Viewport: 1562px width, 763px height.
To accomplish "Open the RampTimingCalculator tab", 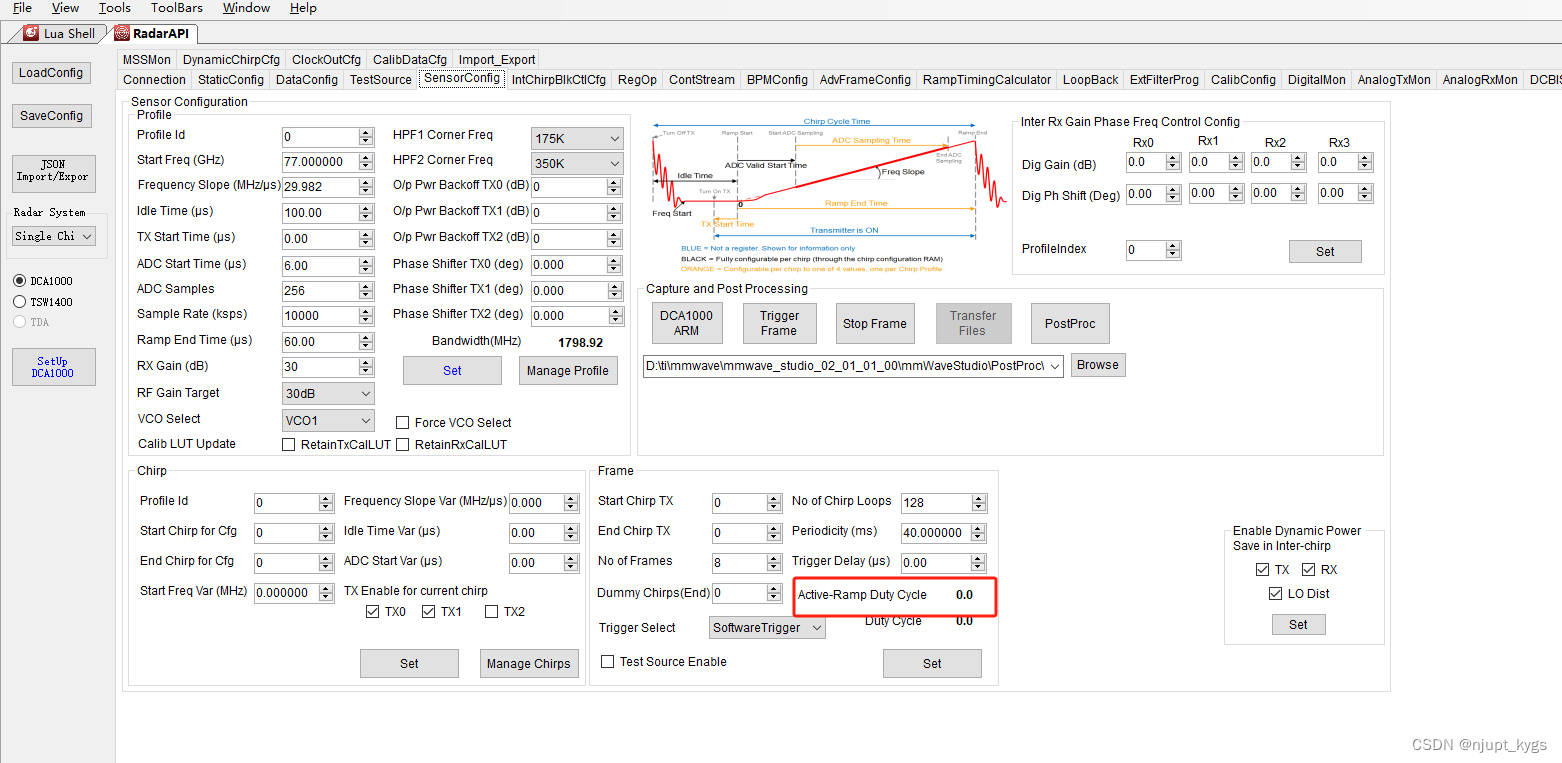I will (987, 80).
